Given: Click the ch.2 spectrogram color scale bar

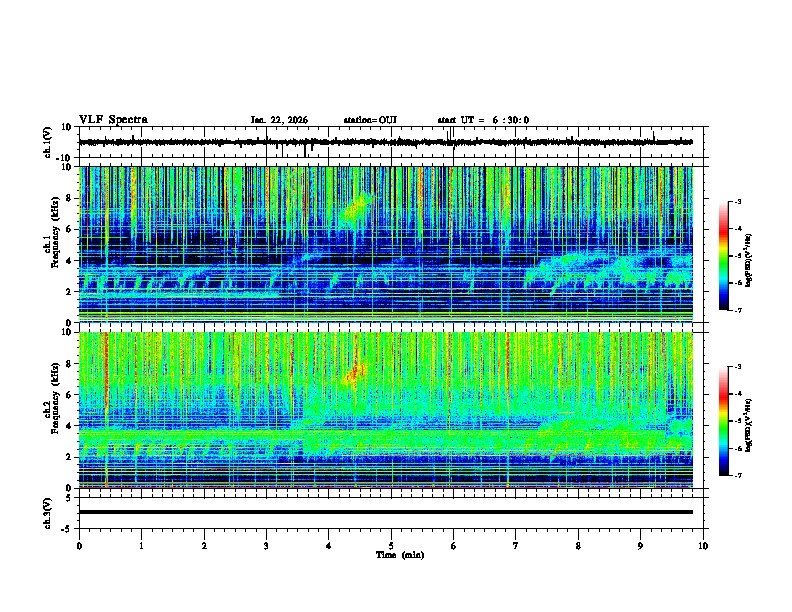Looking at the screenshot, I should click(x=724, y=421).
